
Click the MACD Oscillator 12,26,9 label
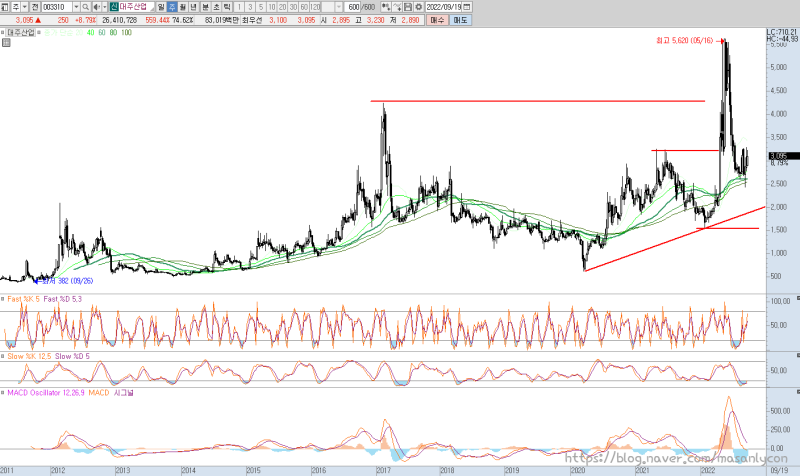click(46, 393)
